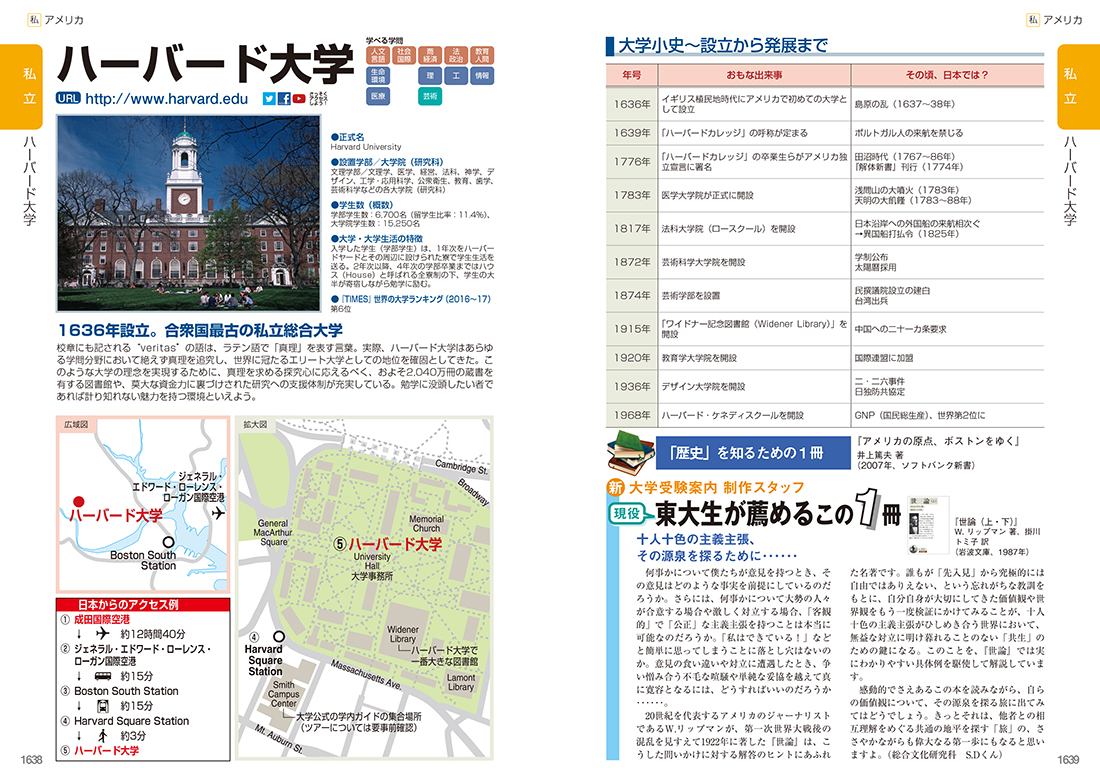Screen dimensions: 1100x768
Task: Click the 学生数(概数) bullet heading
Action: click(362, 205)
